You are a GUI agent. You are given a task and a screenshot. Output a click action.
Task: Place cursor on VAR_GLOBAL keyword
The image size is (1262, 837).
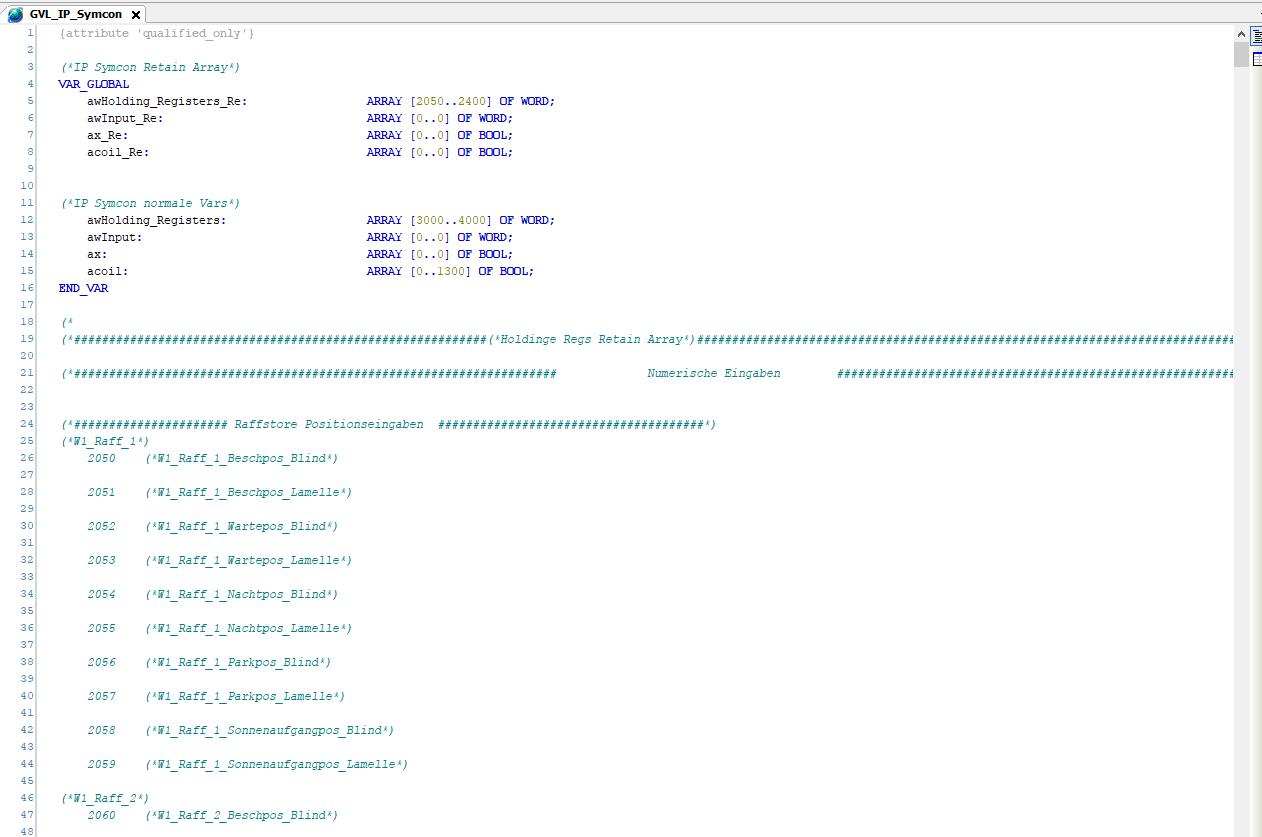click(94, 85)
